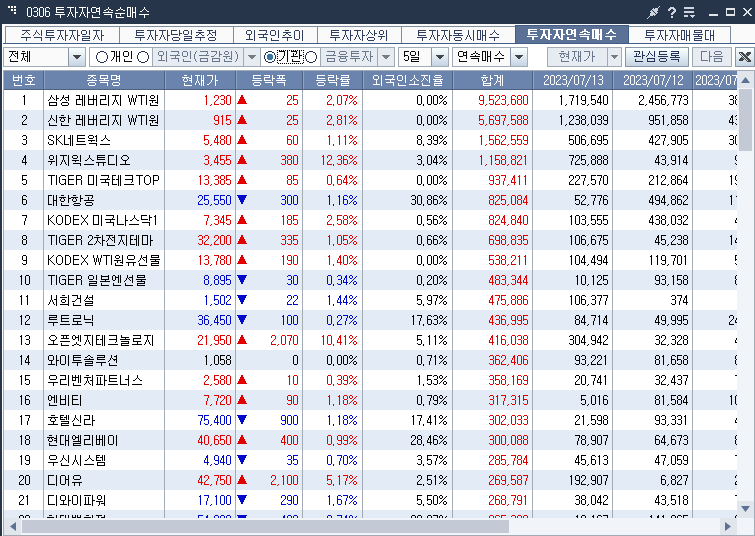Select KODEX 미국나스닥1 row name
Screen dimensions: 755x536
(102, 221)
